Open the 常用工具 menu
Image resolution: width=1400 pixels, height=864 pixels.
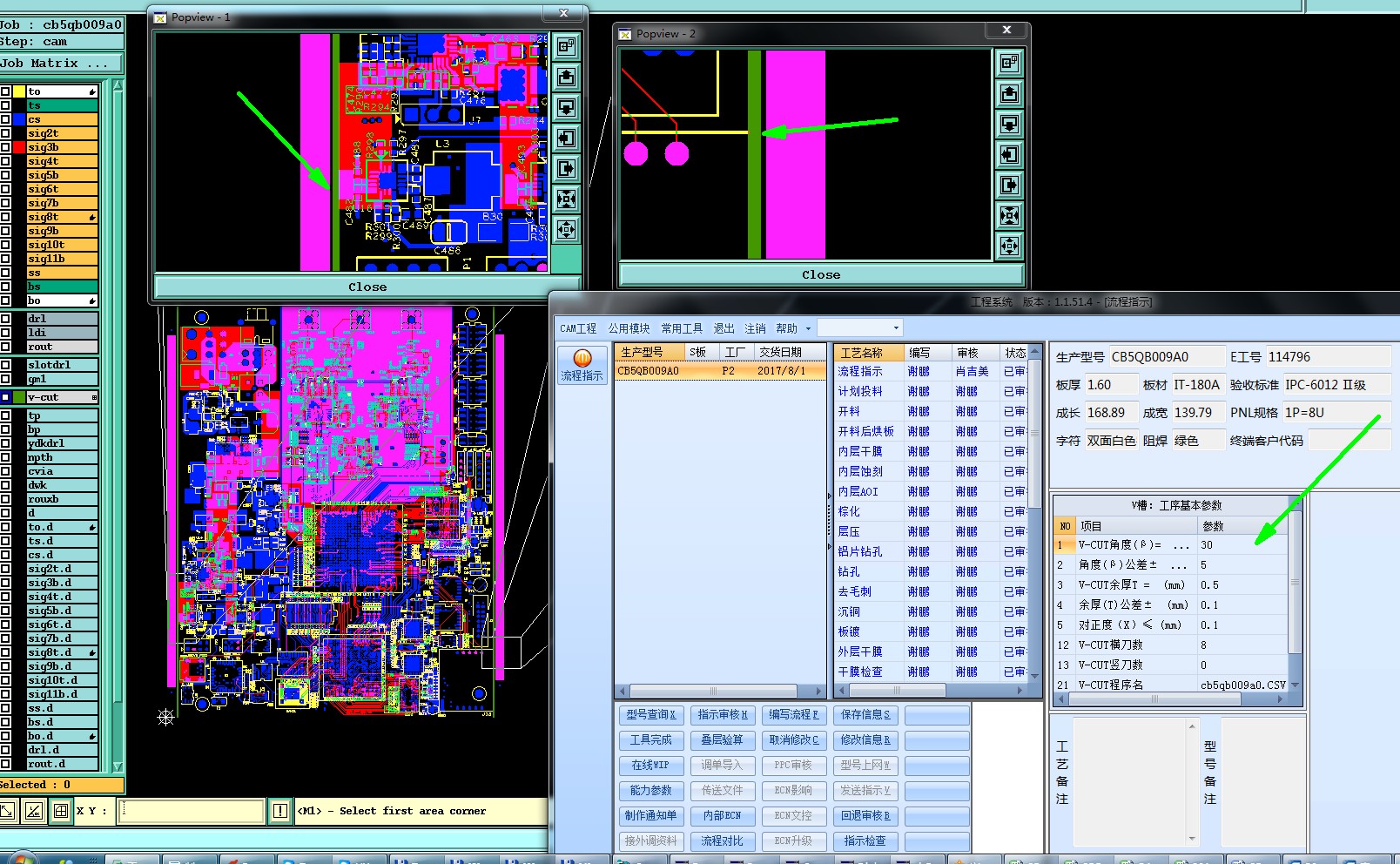681,328
